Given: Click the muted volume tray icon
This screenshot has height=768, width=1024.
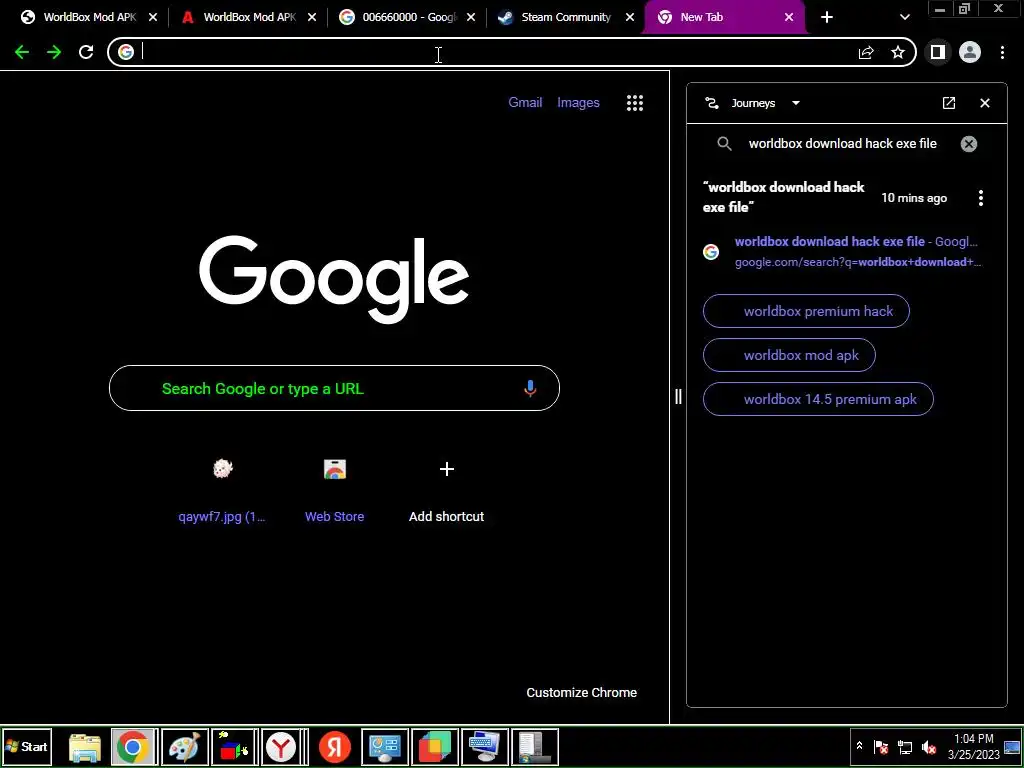Looking at the screenshot, I should [x=928, y=747].
